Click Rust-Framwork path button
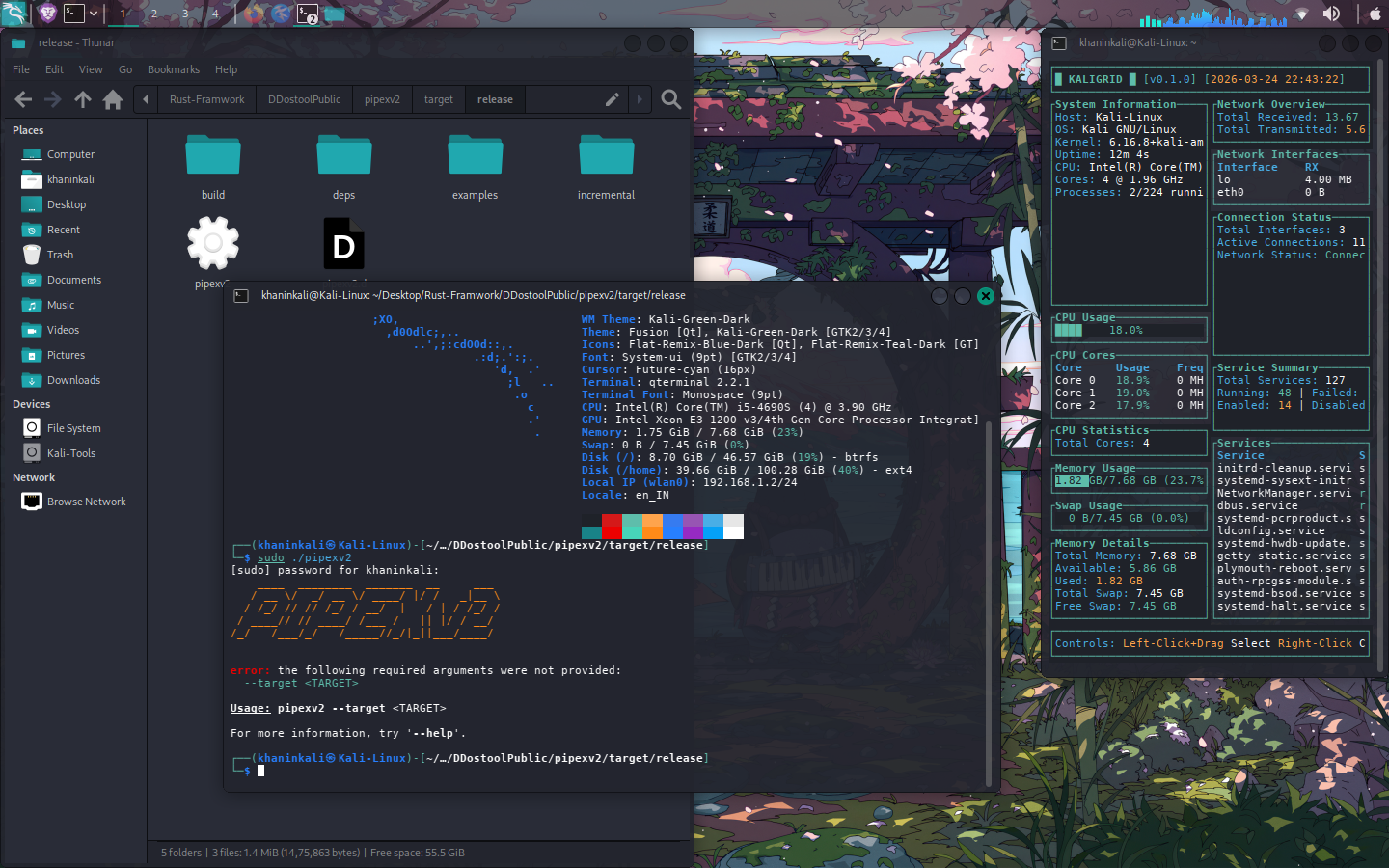Viewport: 1389px width, 868px height. tap(206, 99)
